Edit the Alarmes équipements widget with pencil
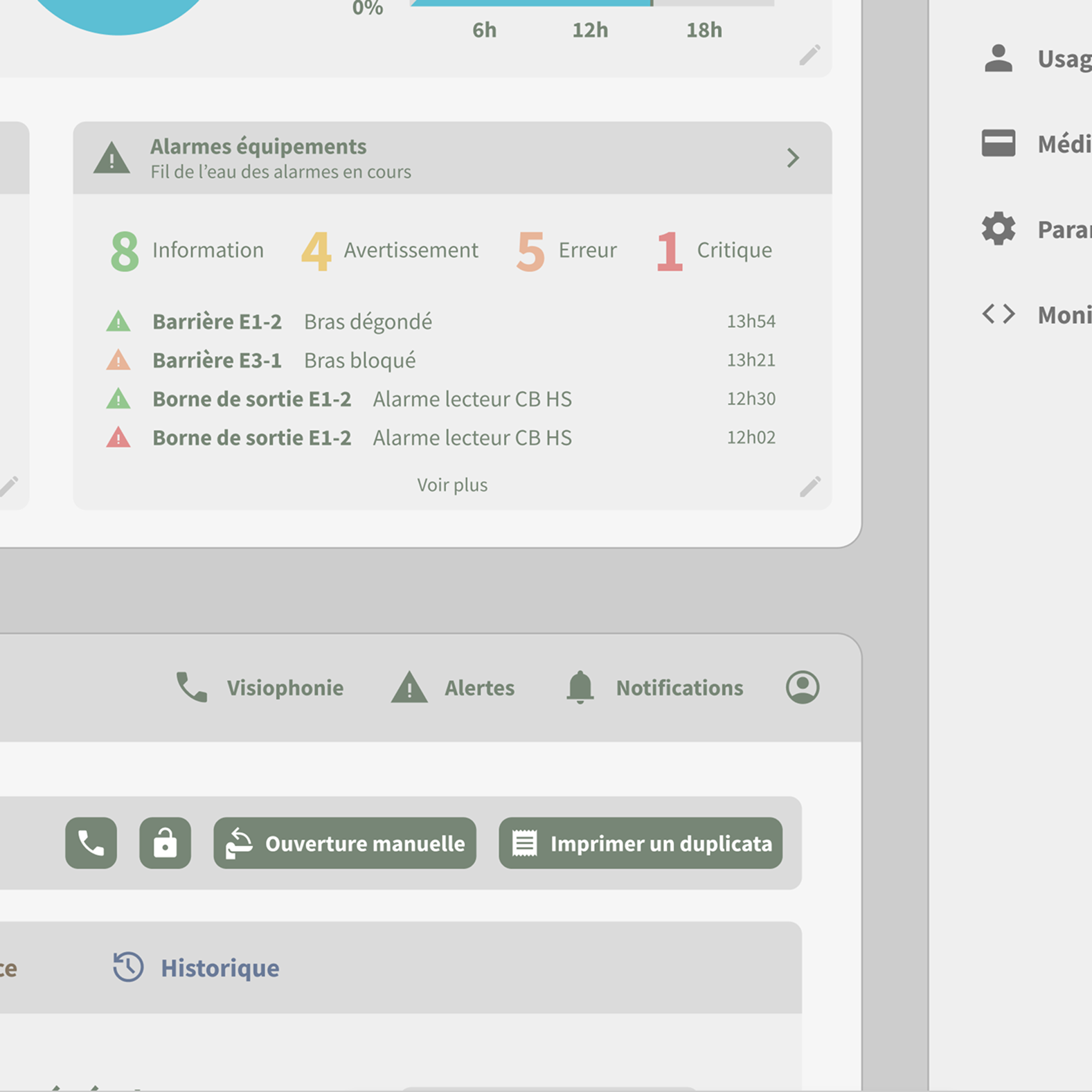Image resolution: width=1092 pixels, height=1092 pixels. (x=809, y=486)
